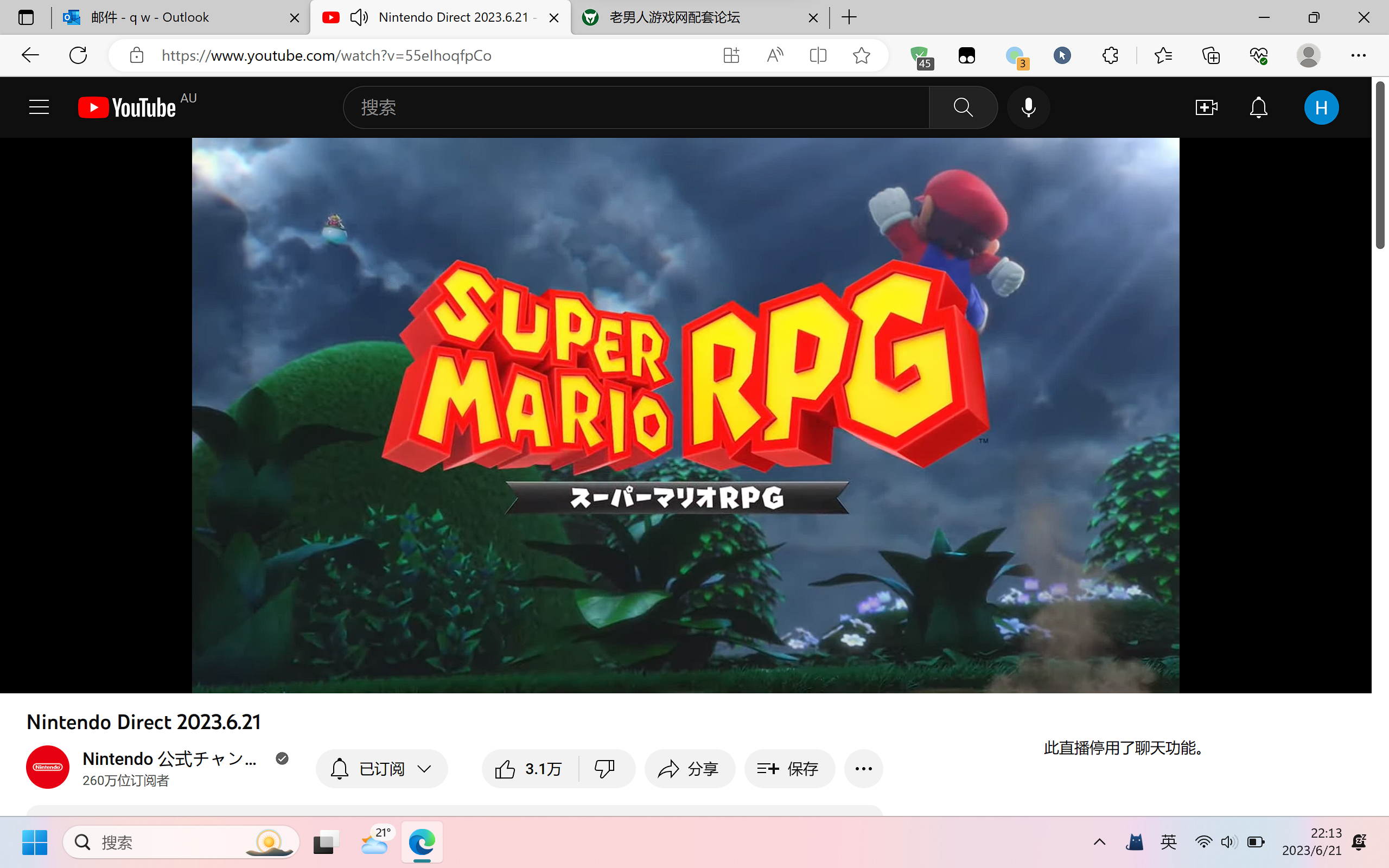Dislike the video with thumbs down
The width and height of the screenshot is (1389, 868).
605,768
